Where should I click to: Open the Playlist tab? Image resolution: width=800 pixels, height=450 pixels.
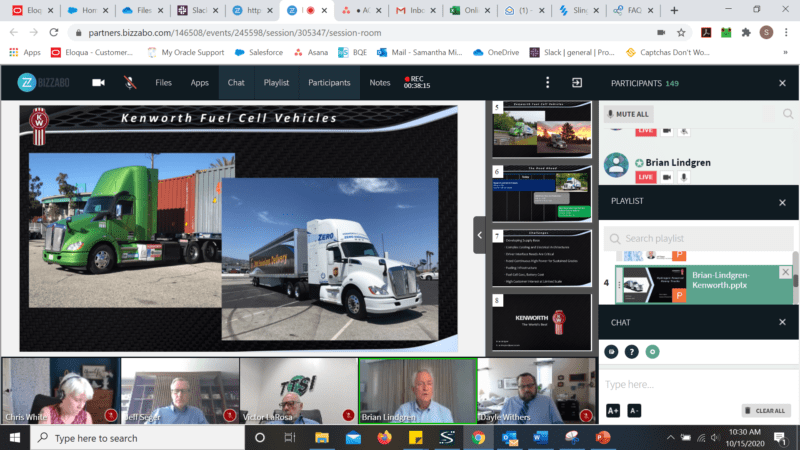tap(276, 83)
